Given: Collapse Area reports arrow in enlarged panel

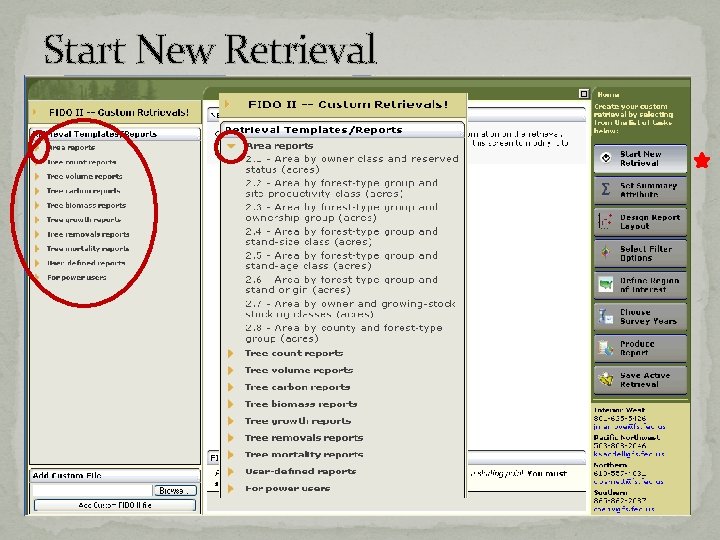Looking at the screenshot, I should tap(231, 146).
